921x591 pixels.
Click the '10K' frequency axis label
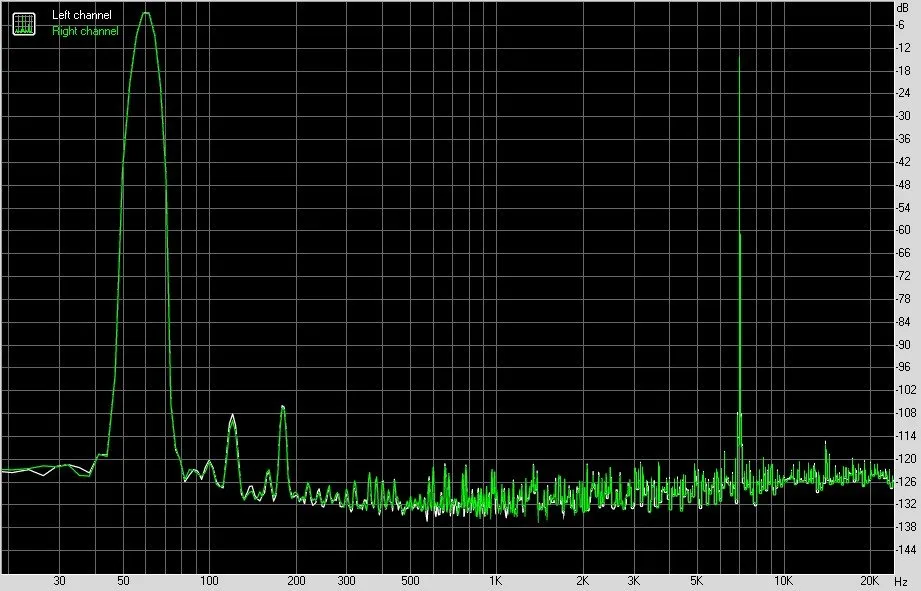783,581
